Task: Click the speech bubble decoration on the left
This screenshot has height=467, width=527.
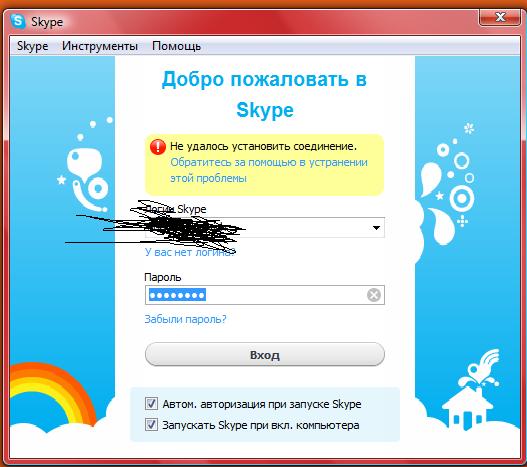Action: click(84, 162)
